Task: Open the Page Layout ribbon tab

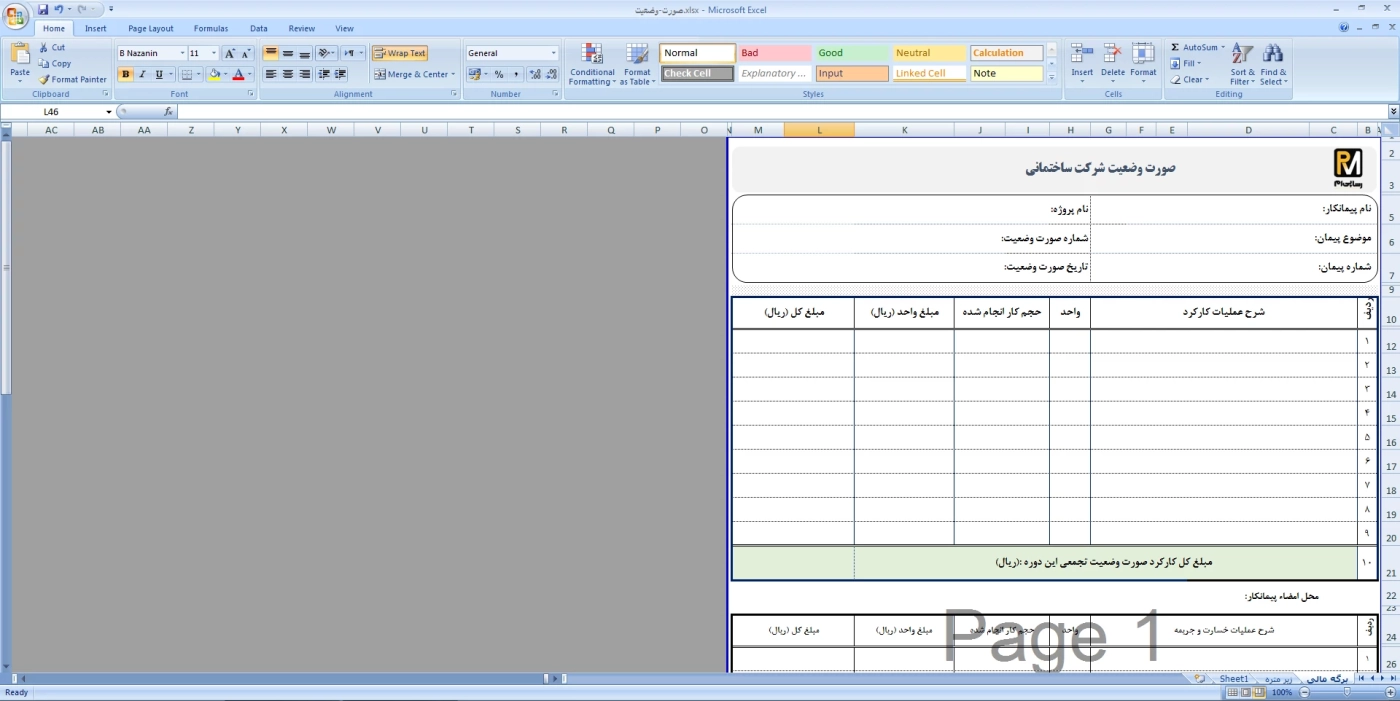Action: (x=150, y=29)
